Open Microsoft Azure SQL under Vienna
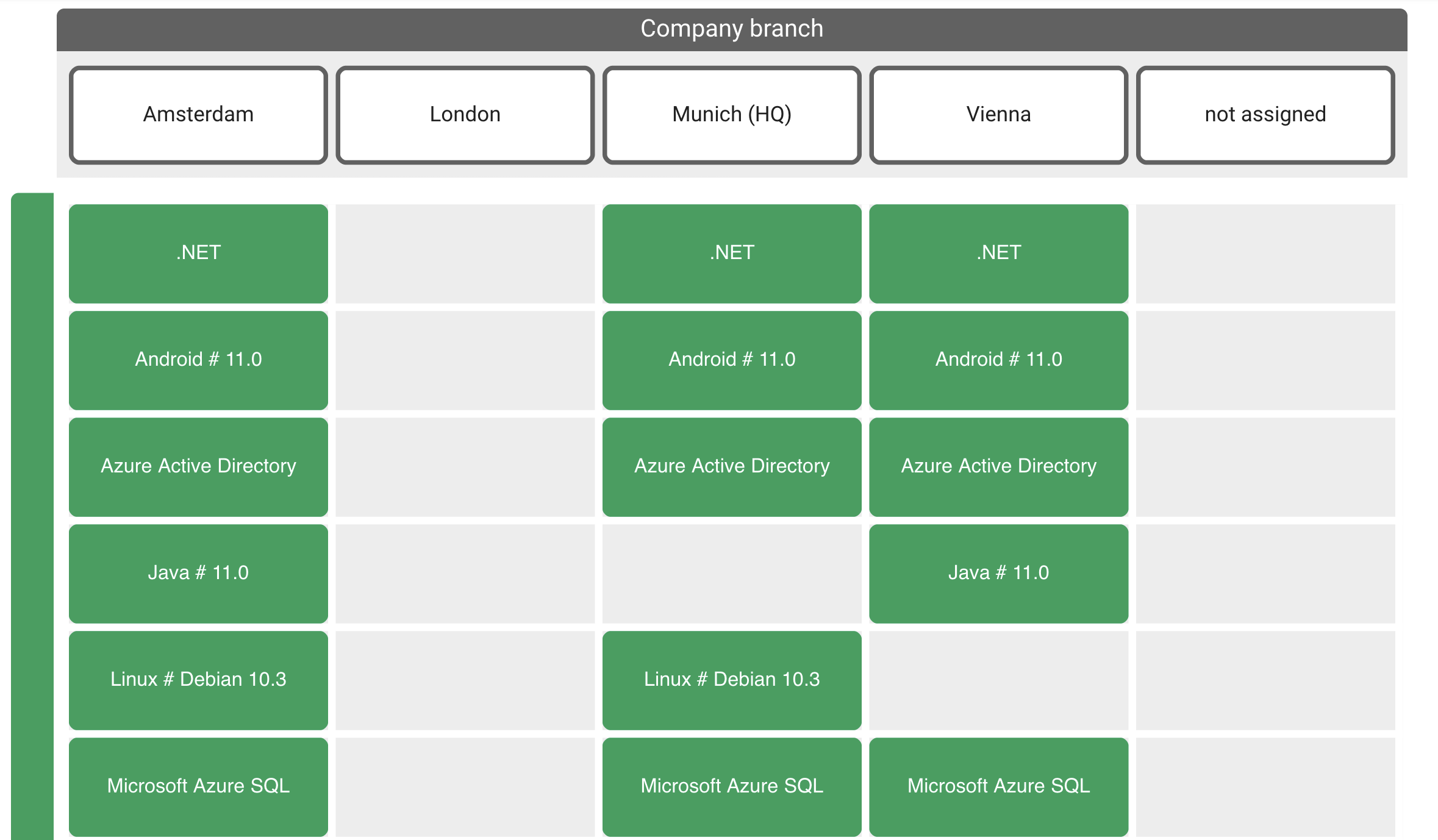 (x=998, y=786)
